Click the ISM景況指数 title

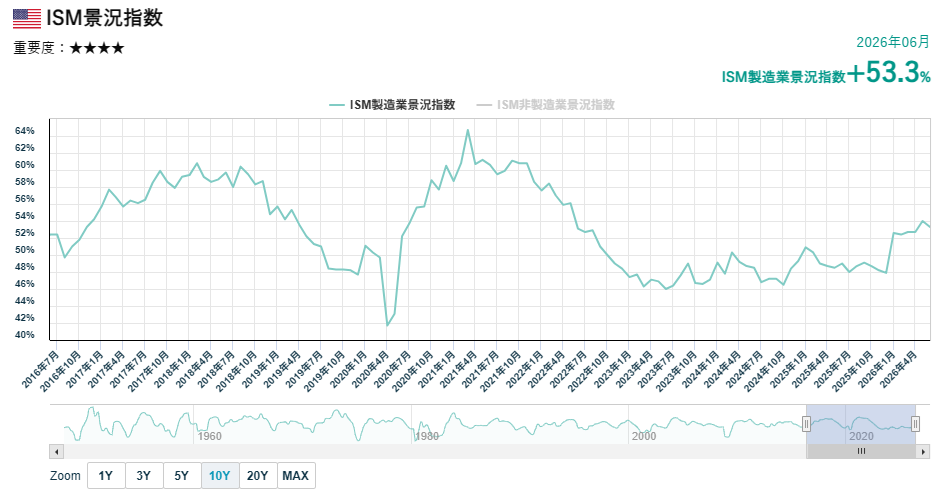(105, 18)
